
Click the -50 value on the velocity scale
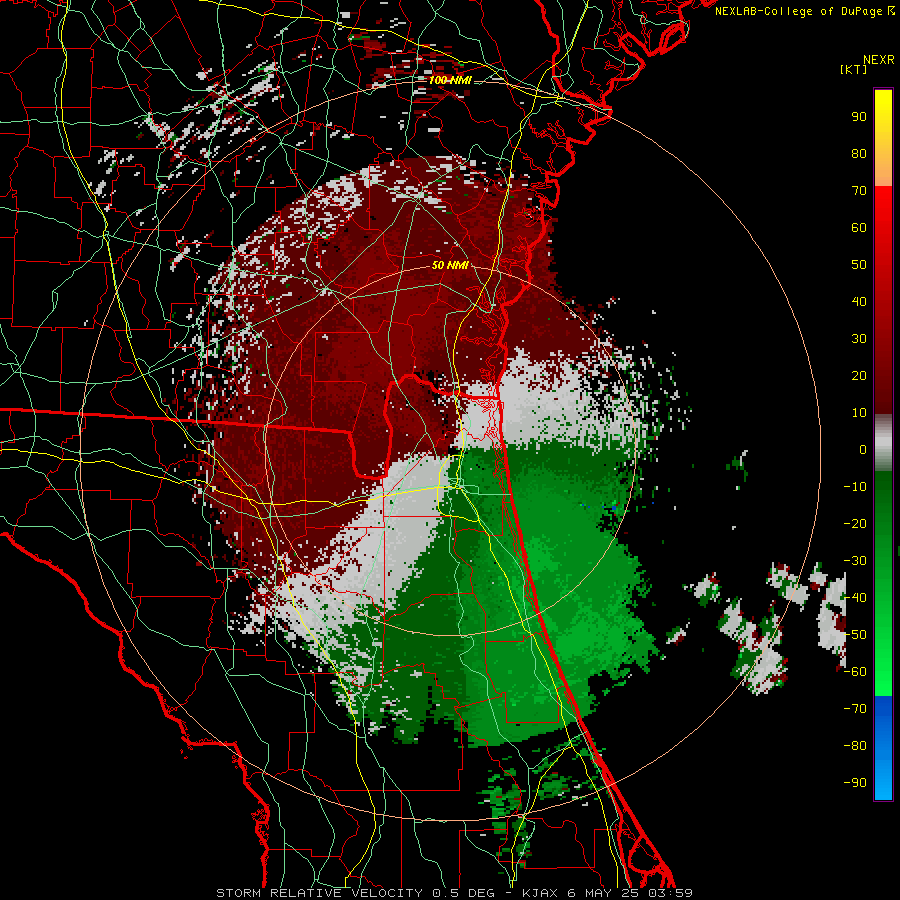click(x=855, y=635)
